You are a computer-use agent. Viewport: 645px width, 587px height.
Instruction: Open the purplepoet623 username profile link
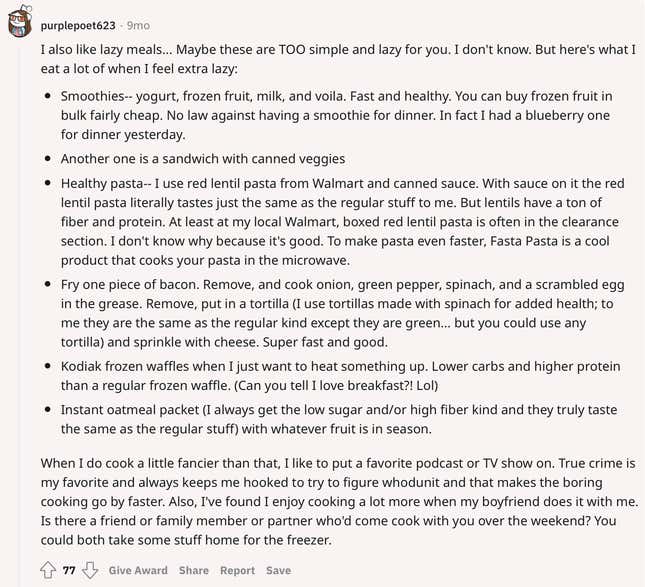point(78,26)
